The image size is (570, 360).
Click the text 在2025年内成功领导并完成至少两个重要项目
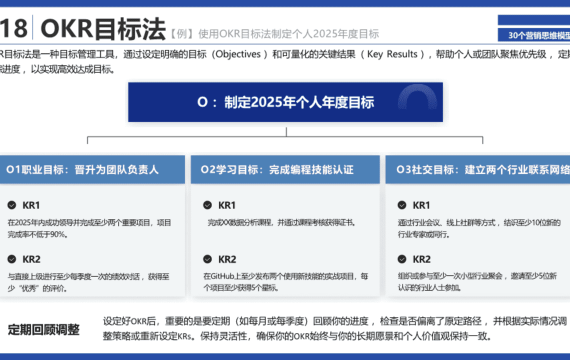pos(79,223)
